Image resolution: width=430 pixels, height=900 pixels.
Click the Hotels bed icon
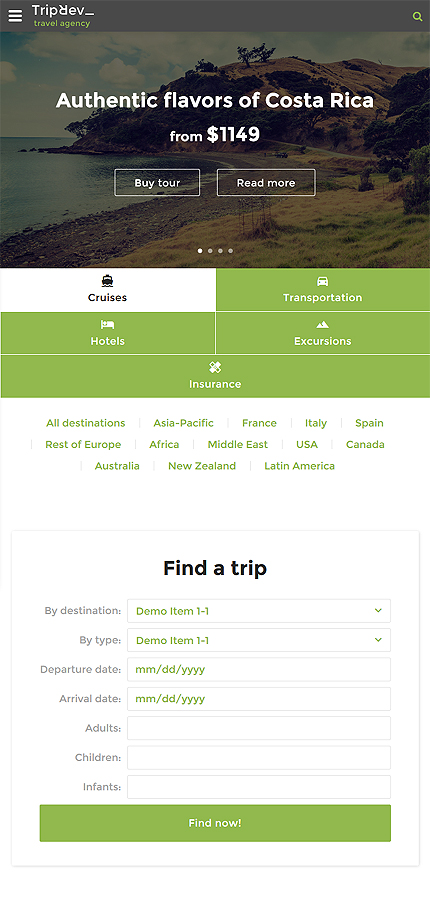point(107,325)
